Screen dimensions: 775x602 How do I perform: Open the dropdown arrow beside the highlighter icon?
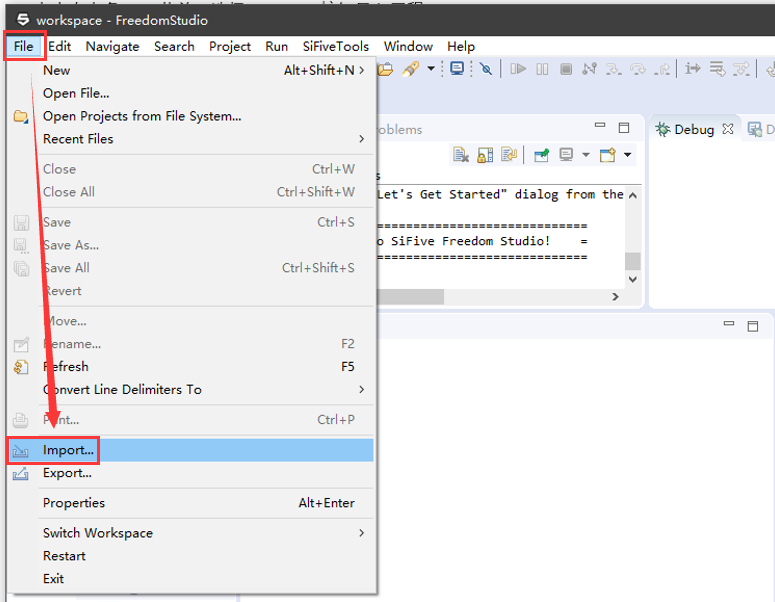point(431,69)
